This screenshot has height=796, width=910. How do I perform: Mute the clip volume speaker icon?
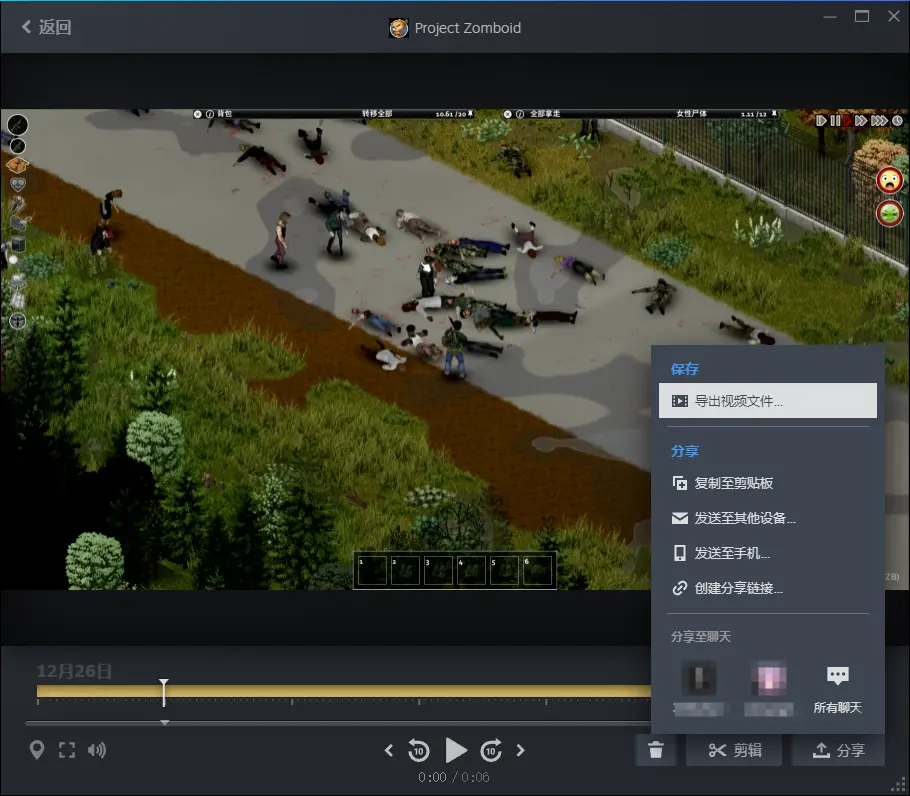(x=97, y=750)
